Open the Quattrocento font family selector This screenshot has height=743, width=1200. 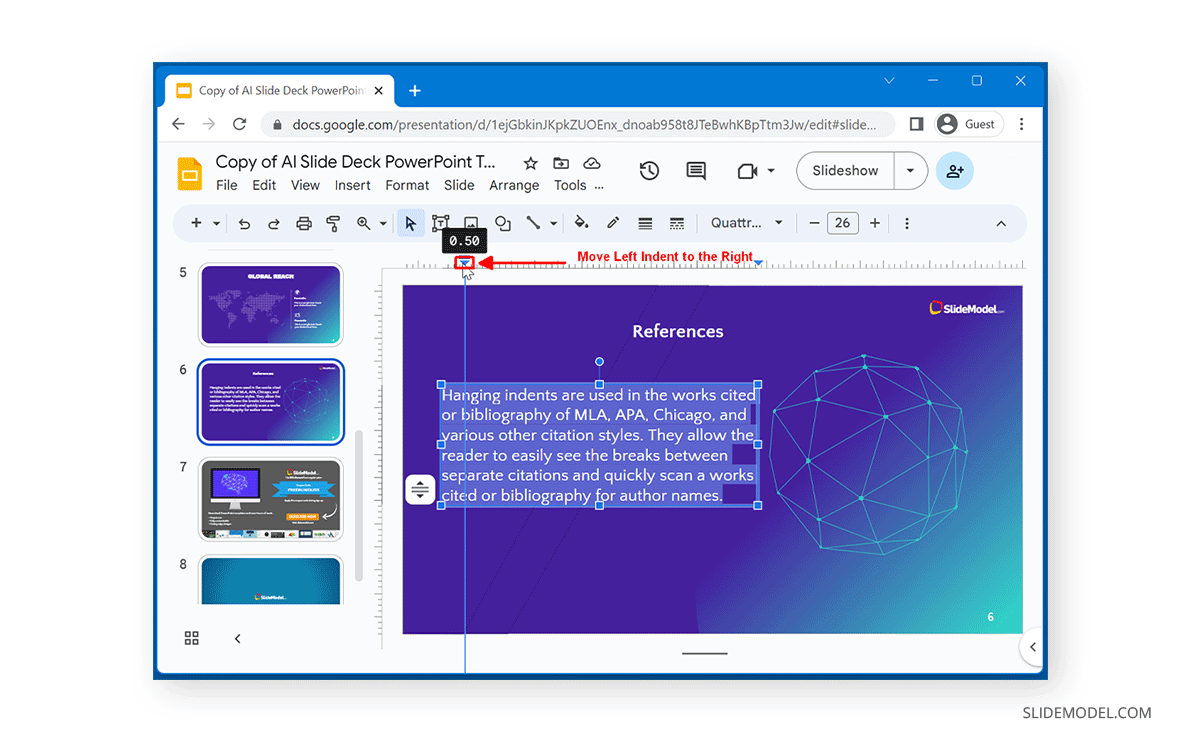[x=747, y=223]
